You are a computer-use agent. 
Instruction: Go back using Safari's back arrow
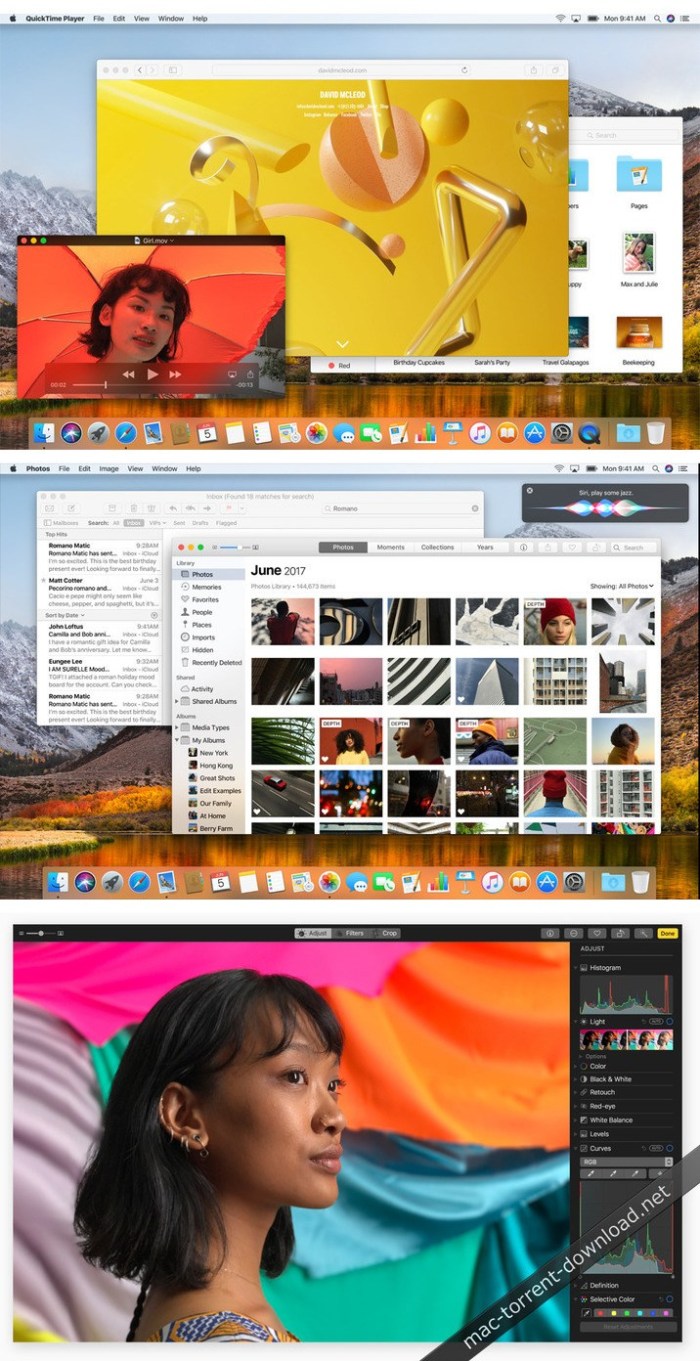pos(140,70)
